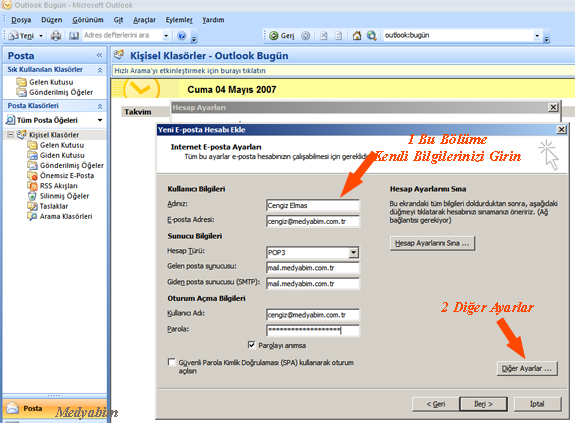Screen dimensions: 575x423
Task: Click the < Geri button in wizard
Action: coord(436,404)
